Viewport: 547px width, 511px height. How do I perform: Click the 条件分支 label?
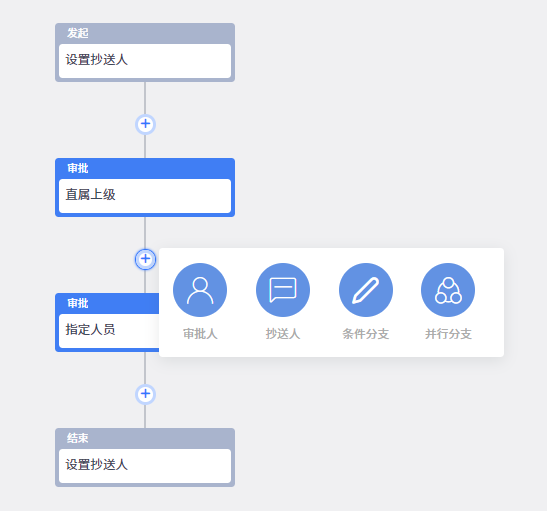(366, 334)
